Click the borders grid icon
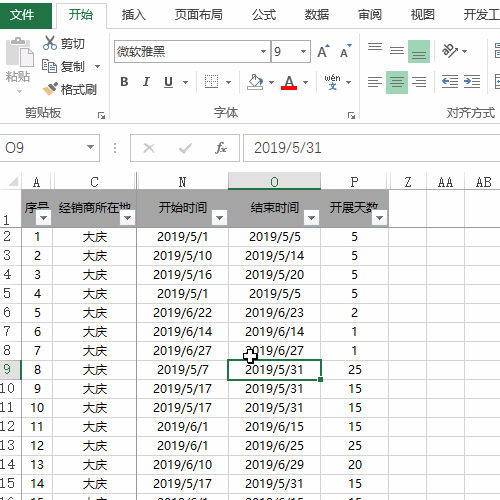This screenshot has height=500, width=500. tap(211, 82)
